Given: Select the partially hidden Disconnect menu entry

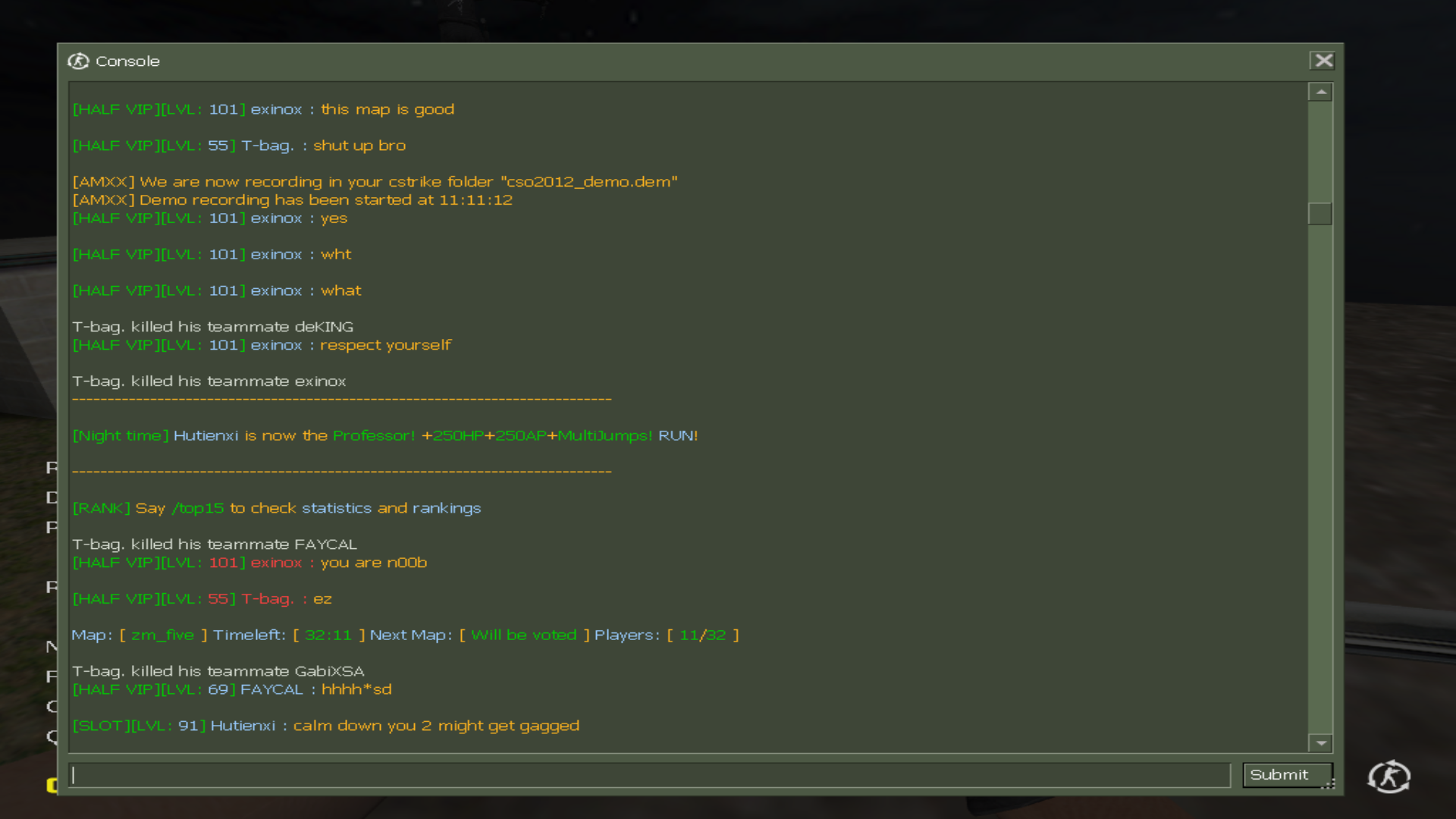Looking at the screenshot, I should tap(52, 497).
